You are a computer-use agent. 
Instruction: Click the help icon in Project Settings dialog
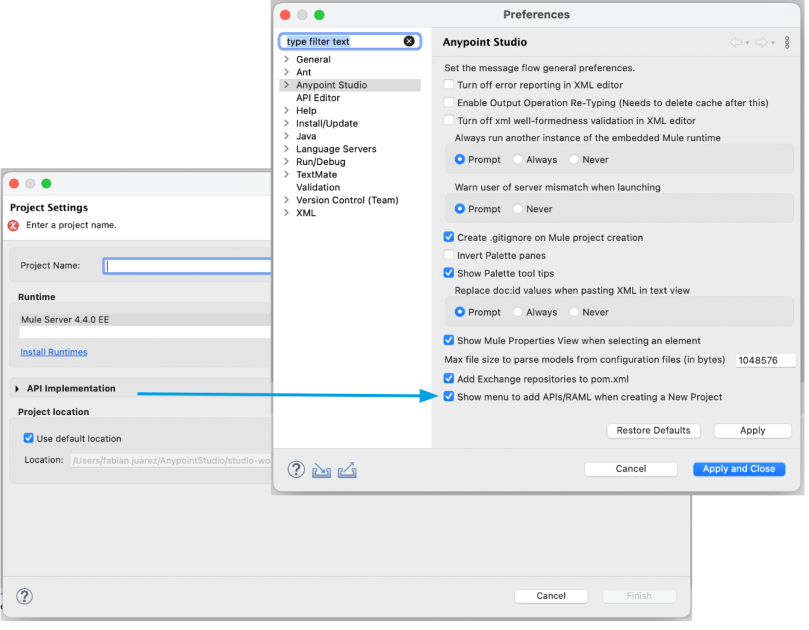pos(23,596)
